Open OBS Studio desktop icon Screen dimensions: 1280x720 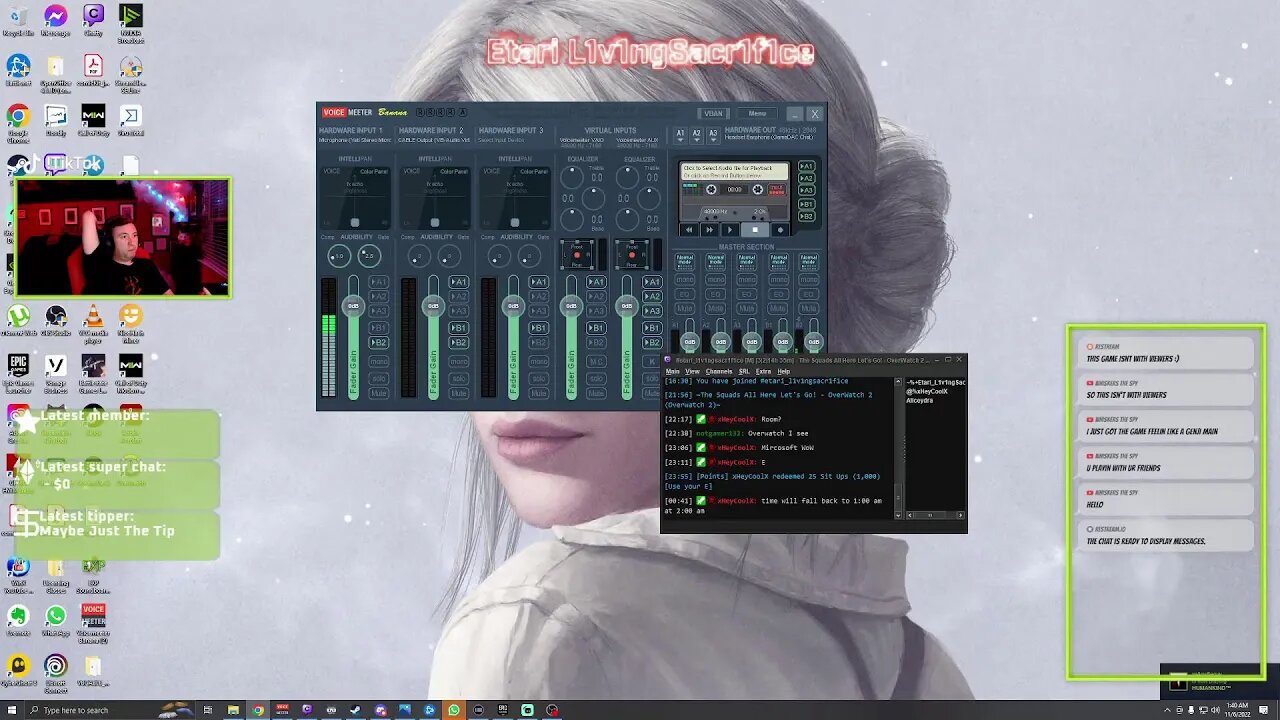click(x=56, y=321)
